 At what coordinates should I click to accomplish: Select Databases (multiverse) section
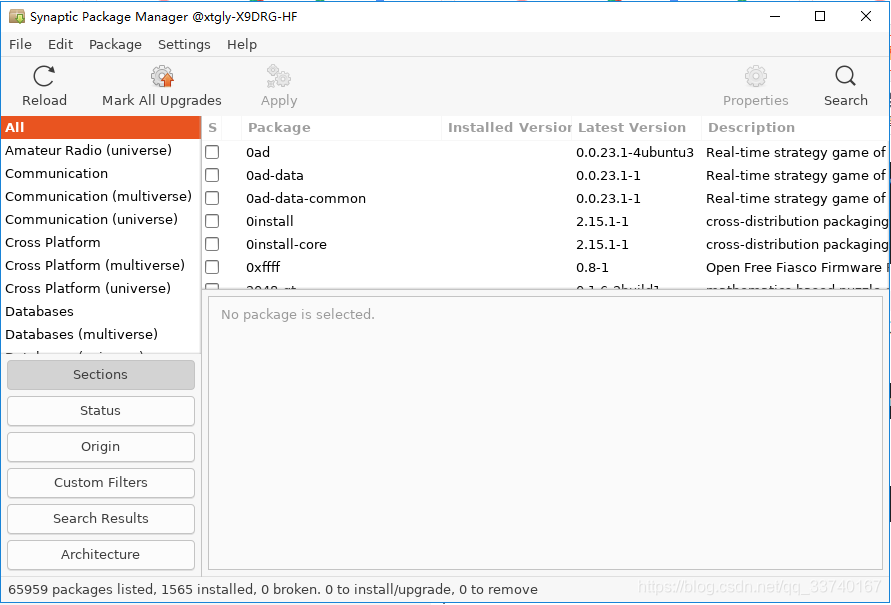[101, 334]
